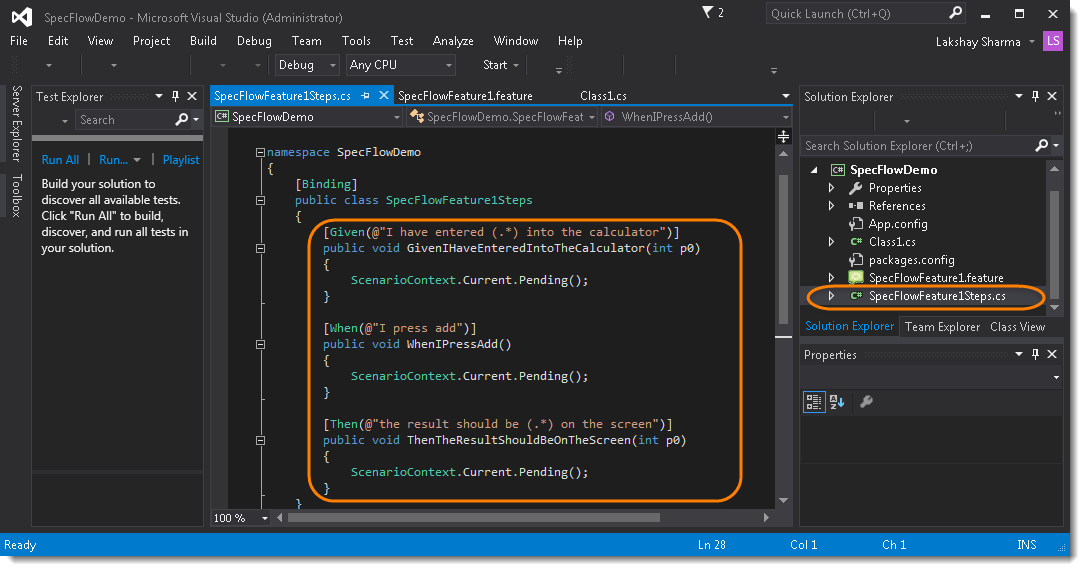The width and height of the screenshot is (1085, 571).
Task: Open the Server Explorer side tab
Action: 17,123
